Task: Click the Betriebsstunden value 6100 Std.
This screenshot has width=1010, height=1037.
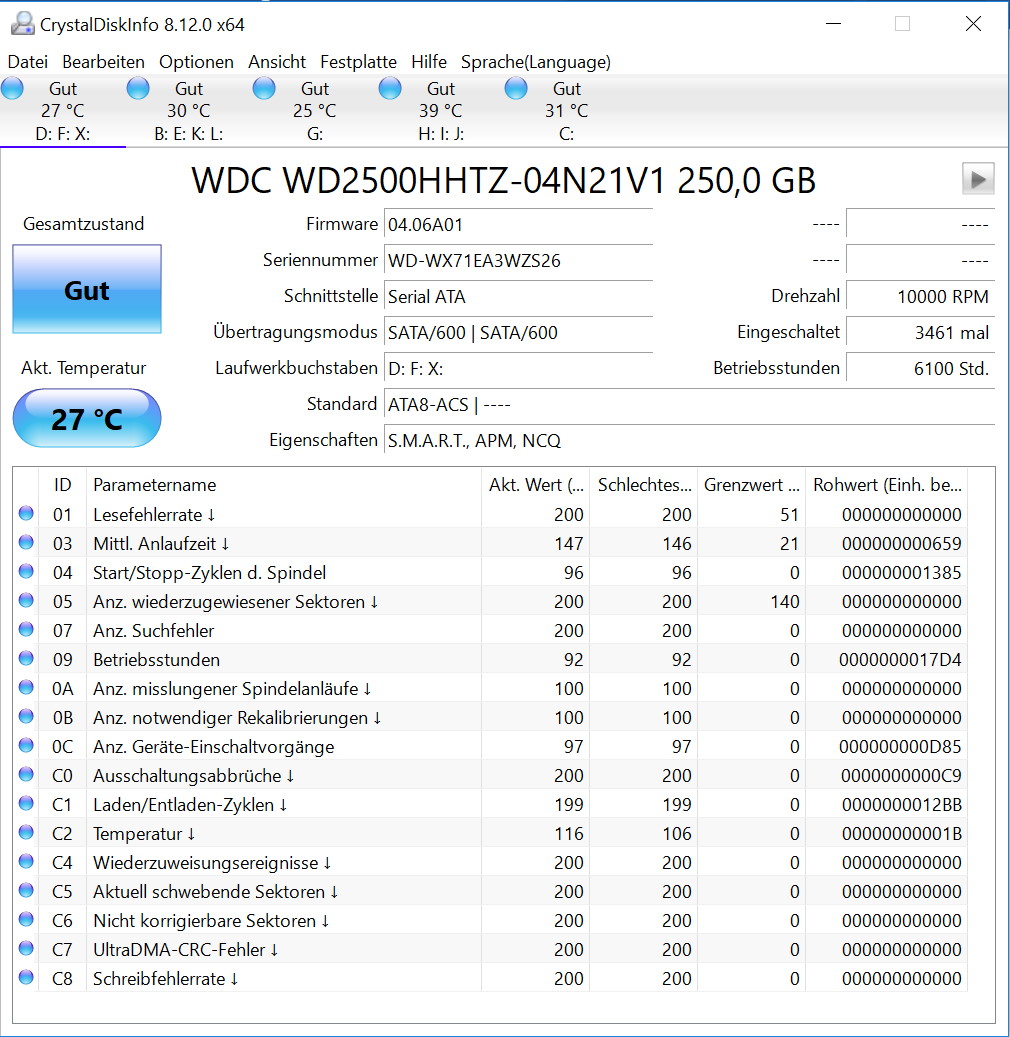Action: 920,368
